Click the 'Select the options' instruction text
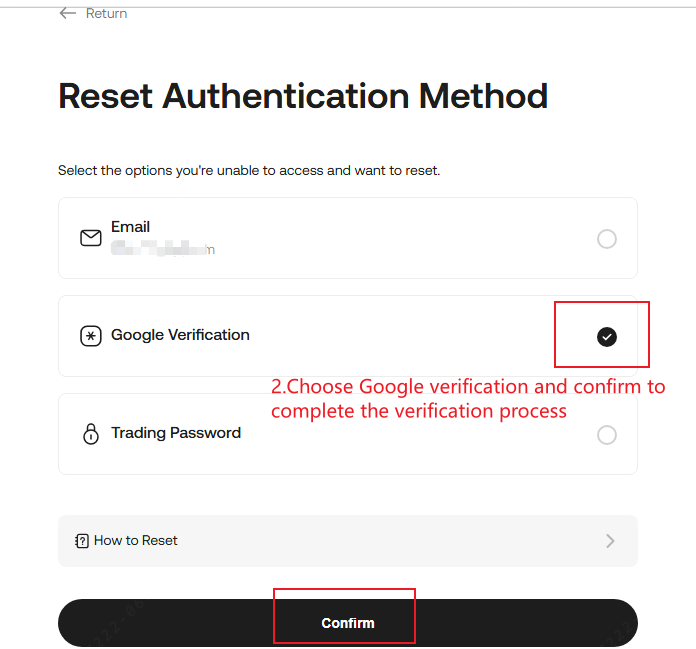 point(249,171)
